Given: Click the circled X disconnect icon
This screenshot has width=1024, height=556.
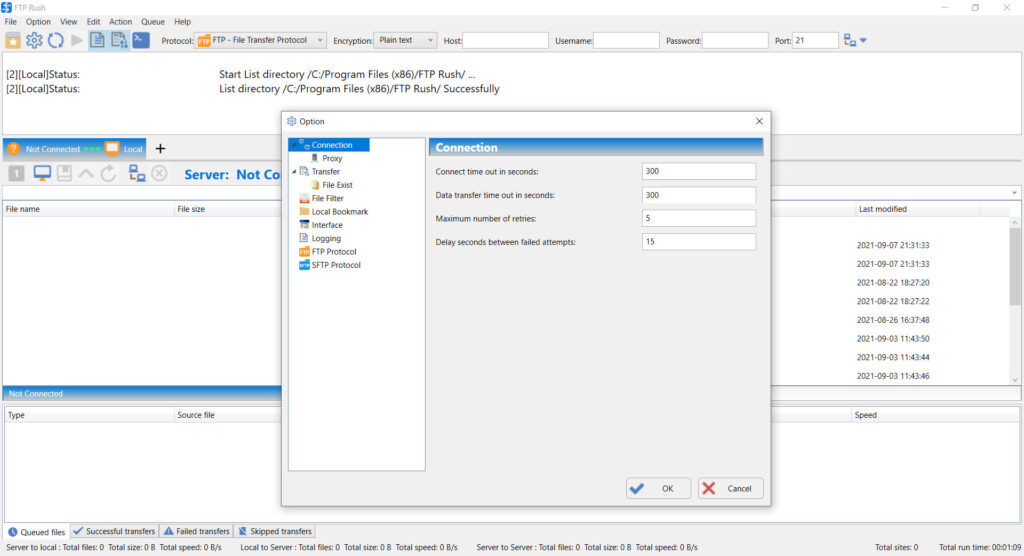Looking at the screenshot, I should coord(159,173).
